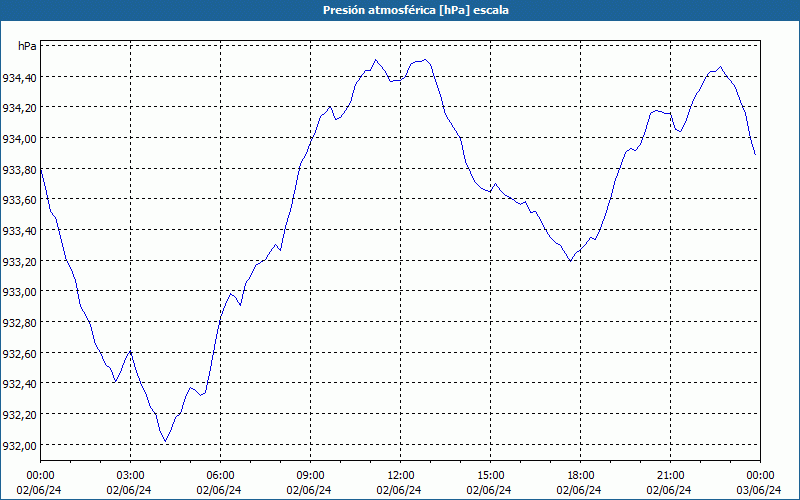The width and height of the screenshot is (800, 500).
Task: Select the 932,80 y-axis value
Action: [x=19, y=323]
